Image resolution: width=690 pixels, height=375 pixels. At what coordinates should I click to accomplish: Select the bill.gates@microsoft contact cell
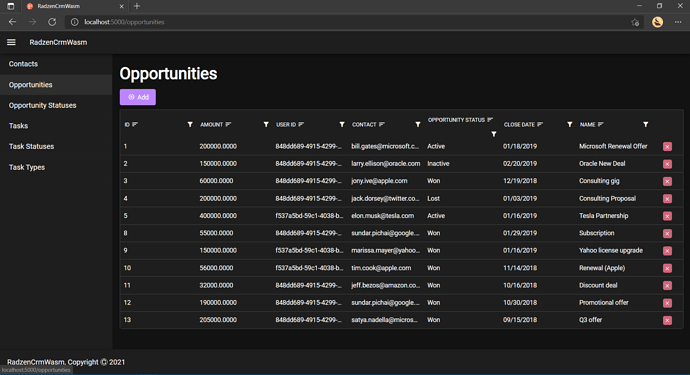pos(385,146)
